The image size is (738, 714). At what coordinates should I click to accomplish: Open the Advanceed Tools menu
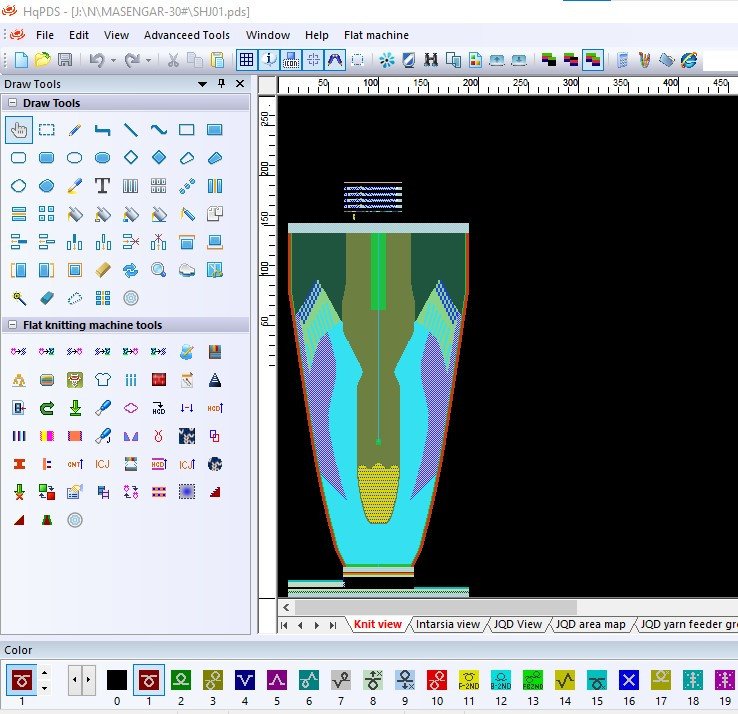186,35
